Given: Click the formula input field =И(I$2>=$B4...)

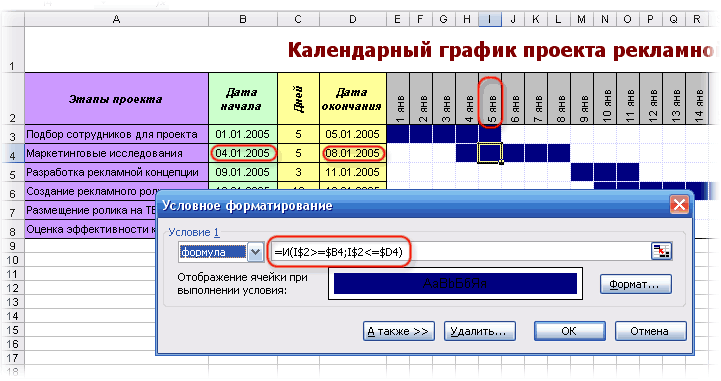Looking at the screenshot, I should tap(460, 252).
